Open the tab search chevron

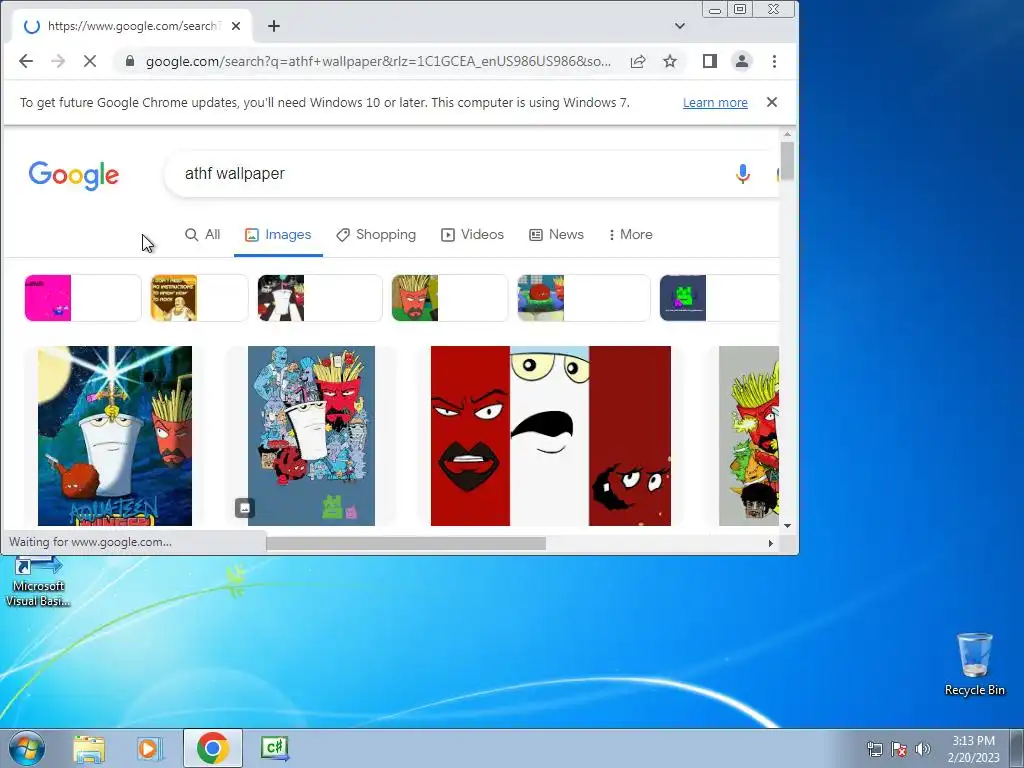pyautogui.click(x=680, y=26)
